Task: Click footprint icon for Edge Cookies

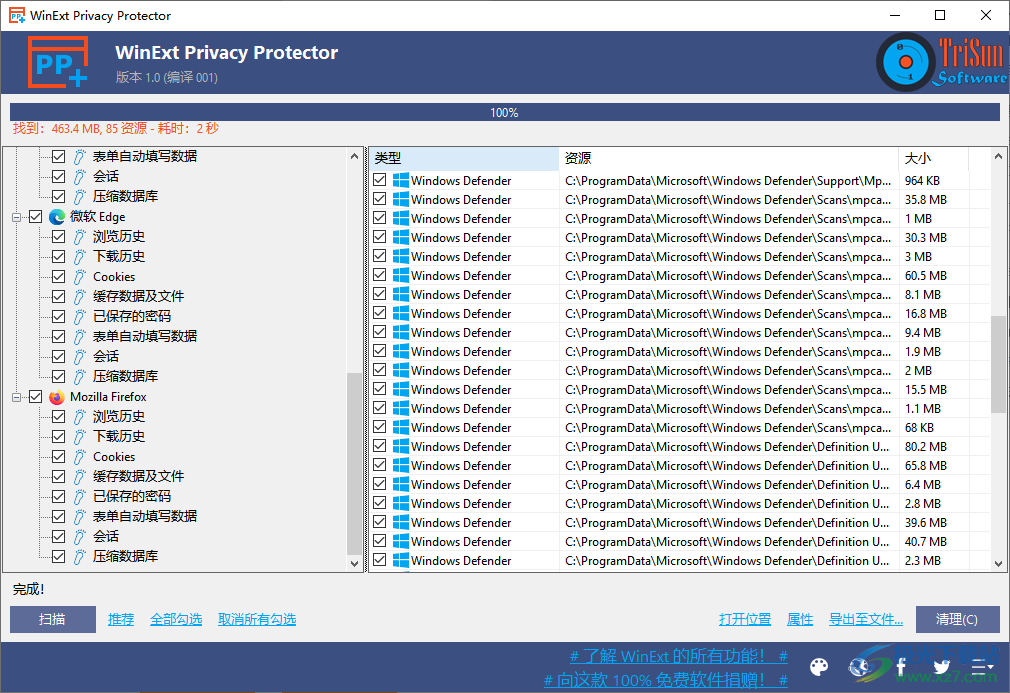Action: [x=79, y=277]
